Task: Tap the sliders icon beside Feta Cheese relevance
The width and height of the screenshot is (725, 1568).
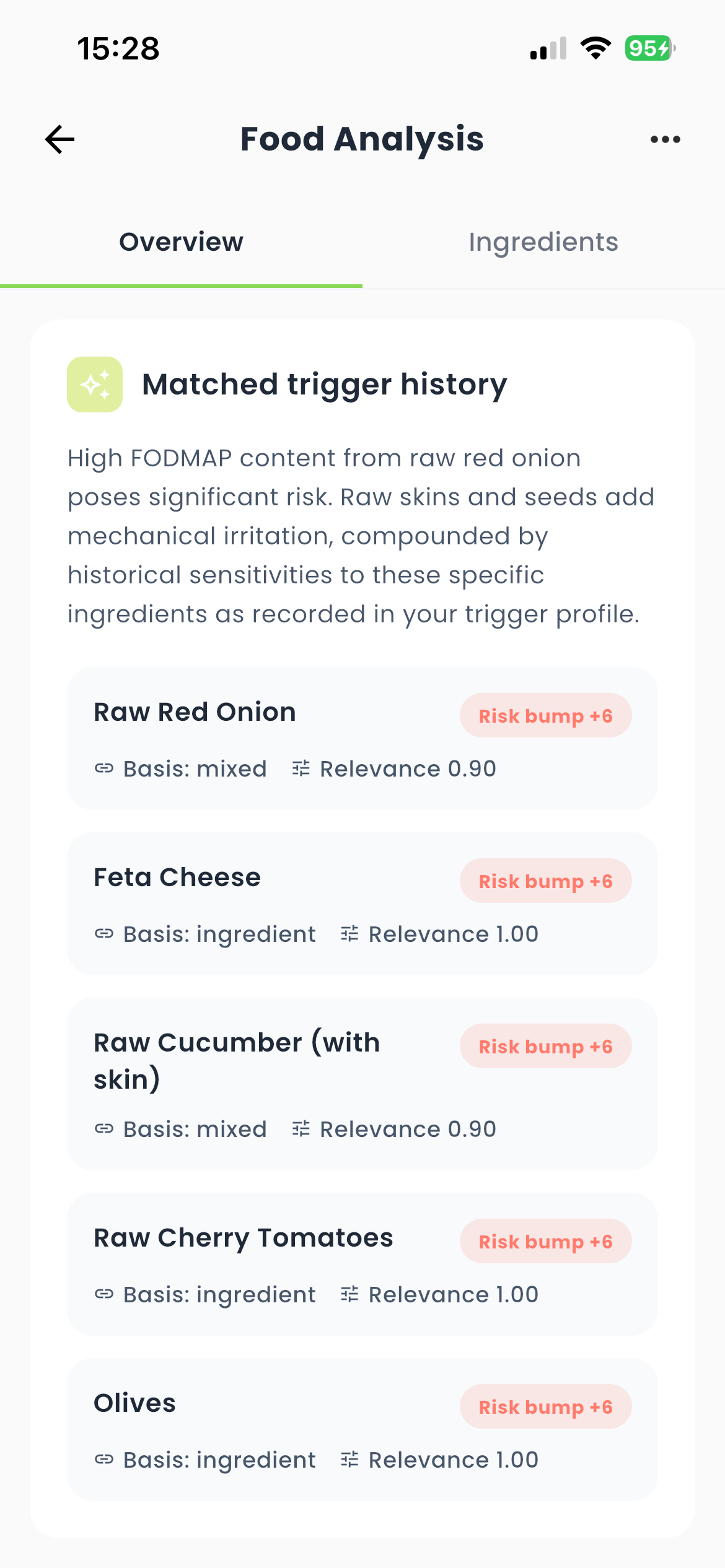Action: click(349, 934)
